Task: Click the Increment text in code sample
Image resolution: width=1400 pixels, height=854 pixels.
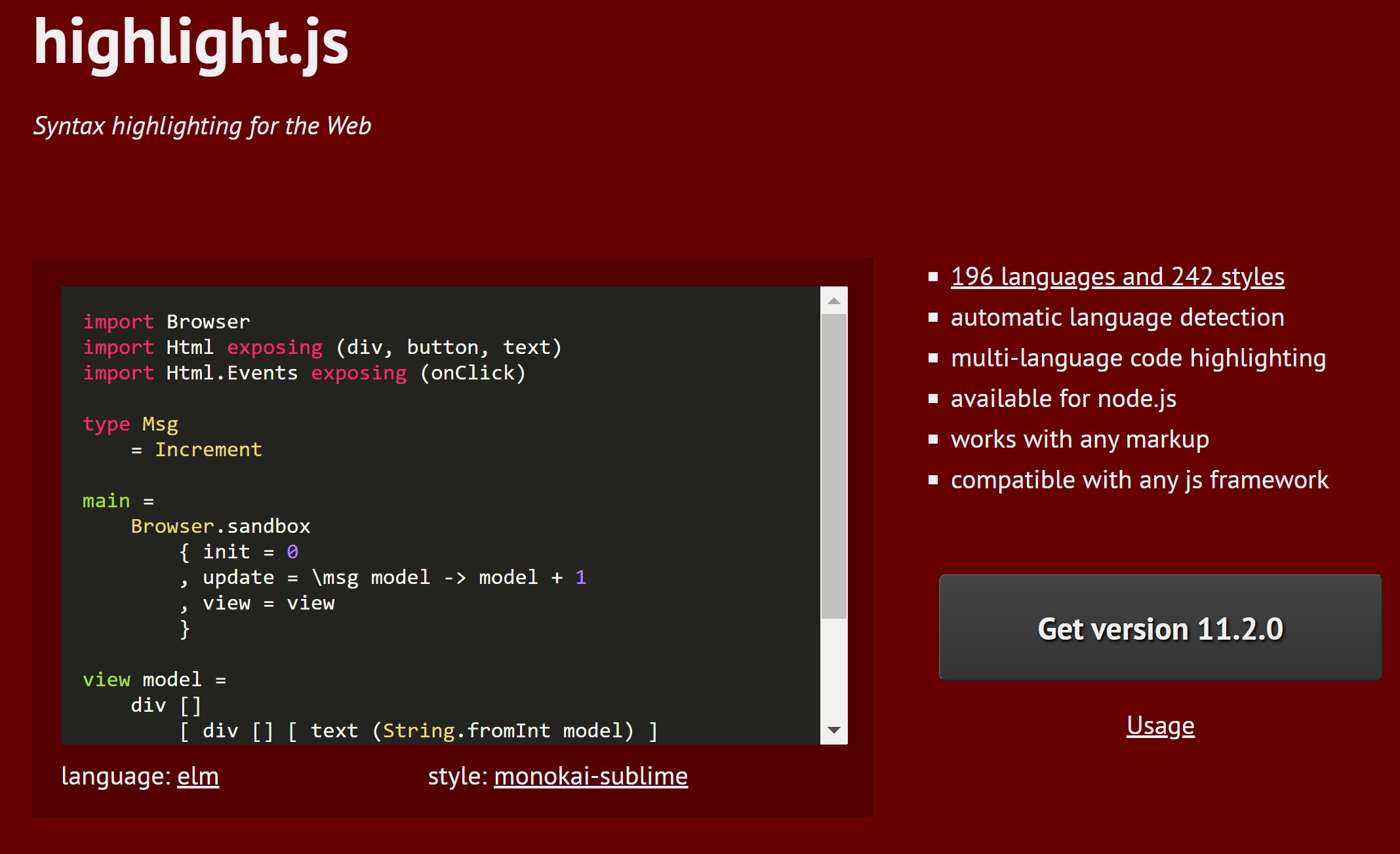Action: point(208,450)
